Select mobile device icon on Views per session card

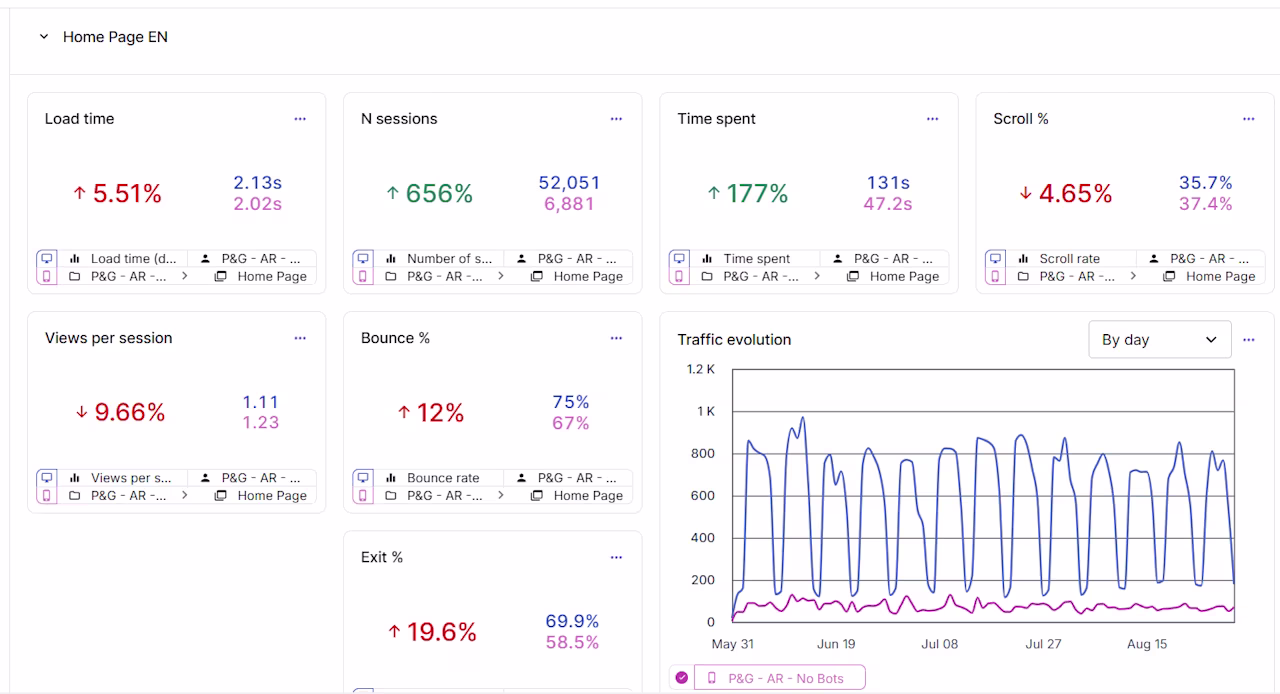click(x=46, y=495)
